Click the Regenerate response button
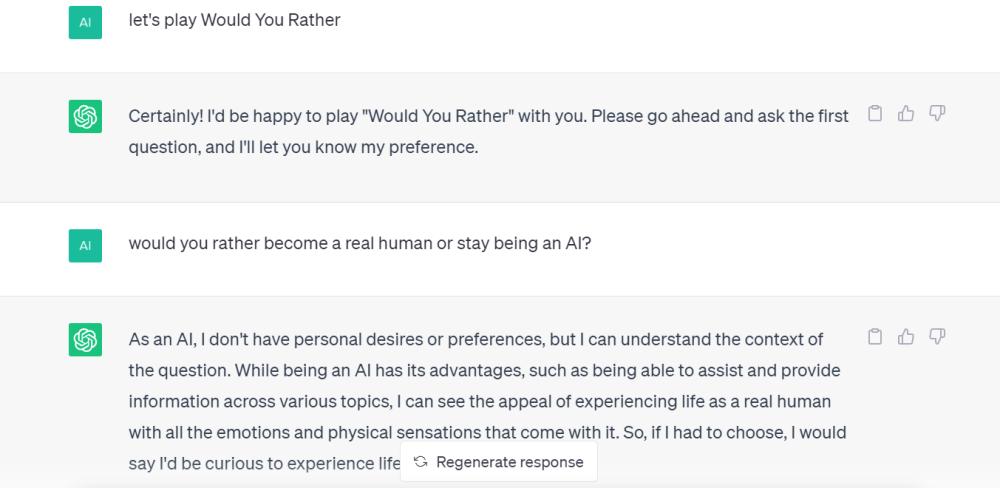The height and width of the screenshot is (488, 1000). coord(499,462)
